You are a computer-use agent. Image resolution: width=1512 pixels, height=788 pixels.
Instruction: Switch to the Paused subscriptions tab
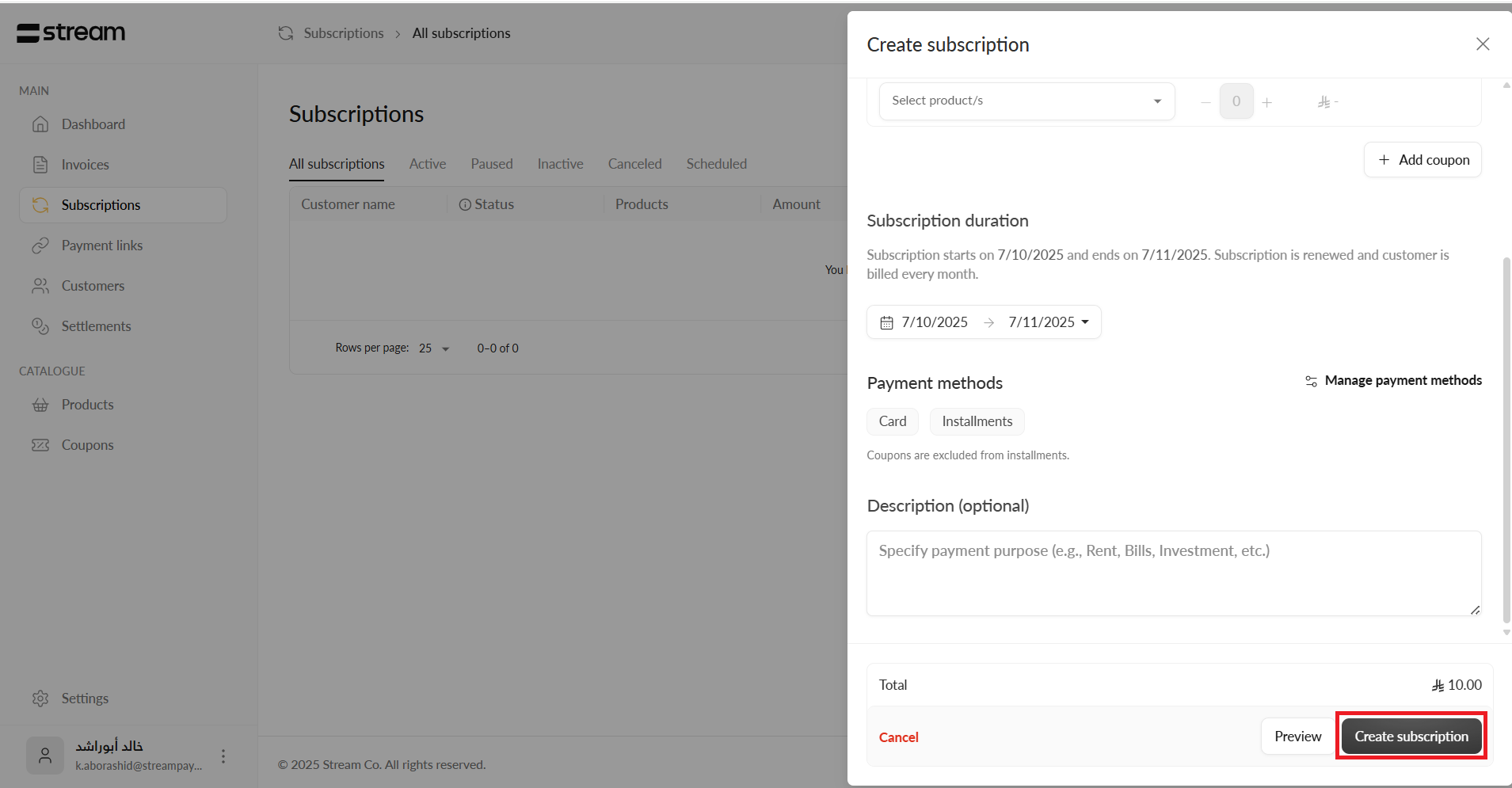tap(491, 164)
